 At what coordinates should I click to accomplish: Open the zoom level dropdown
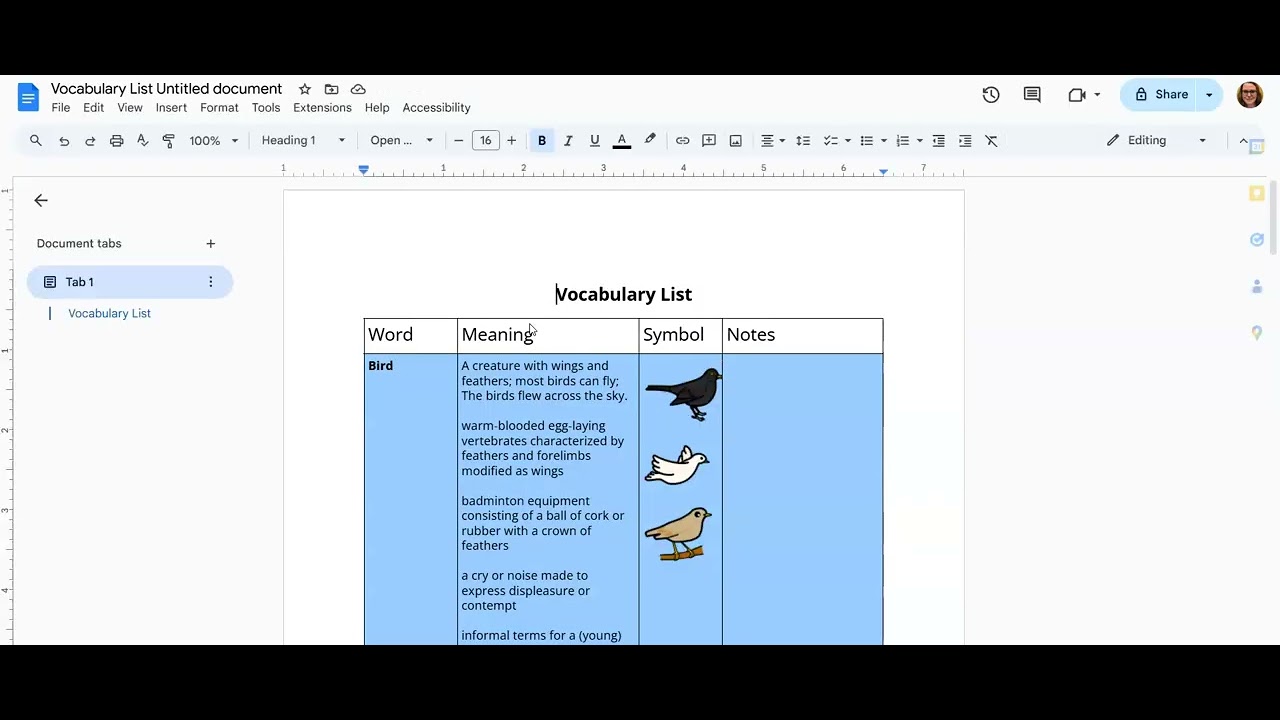(x=214, y=141)
